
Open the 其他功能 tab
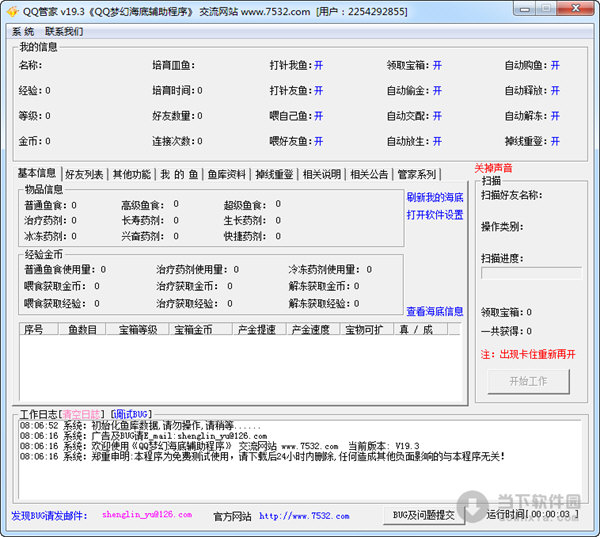click(132, 175)
